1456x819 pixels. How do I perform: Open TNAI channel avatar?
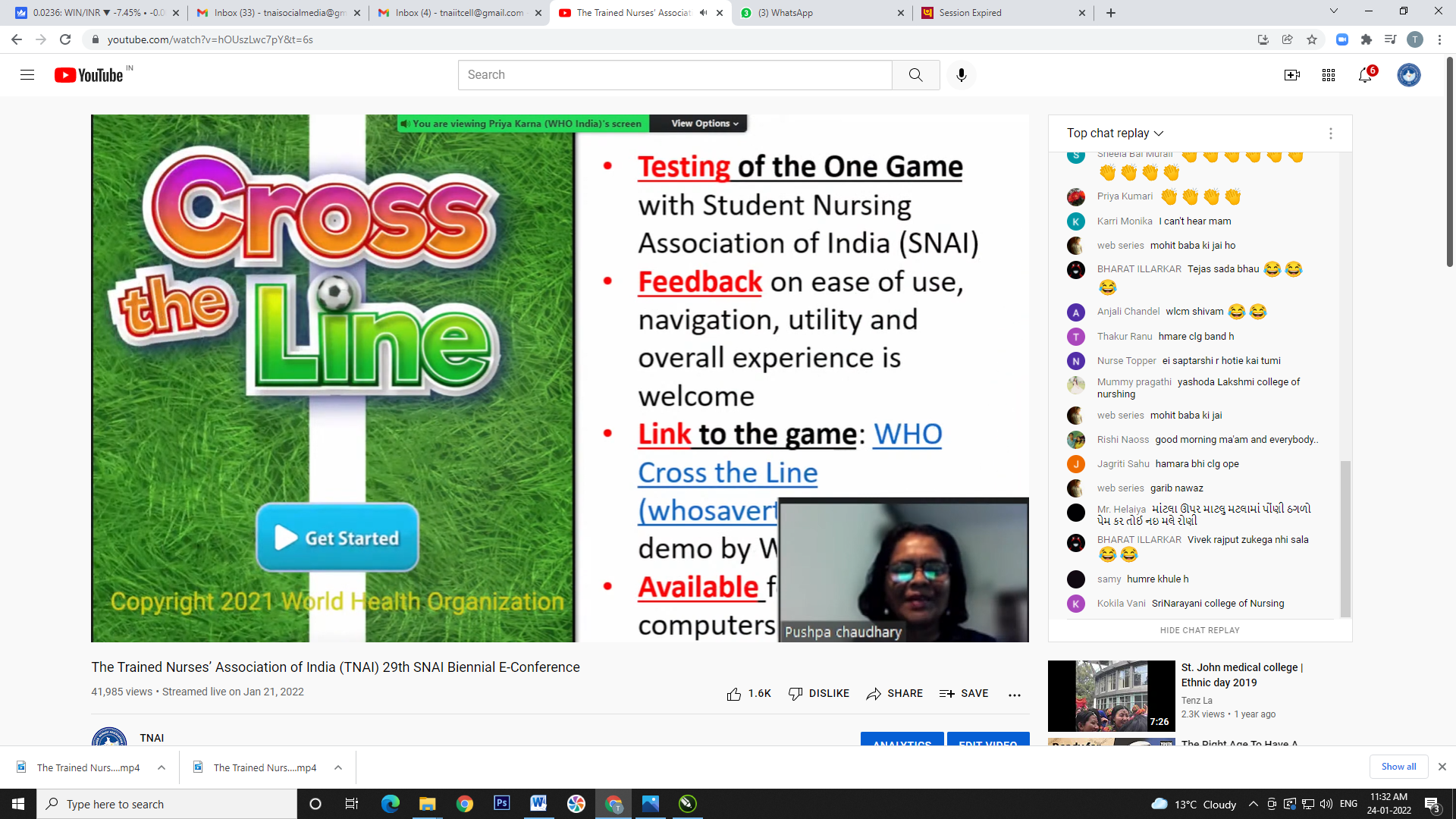109,737
